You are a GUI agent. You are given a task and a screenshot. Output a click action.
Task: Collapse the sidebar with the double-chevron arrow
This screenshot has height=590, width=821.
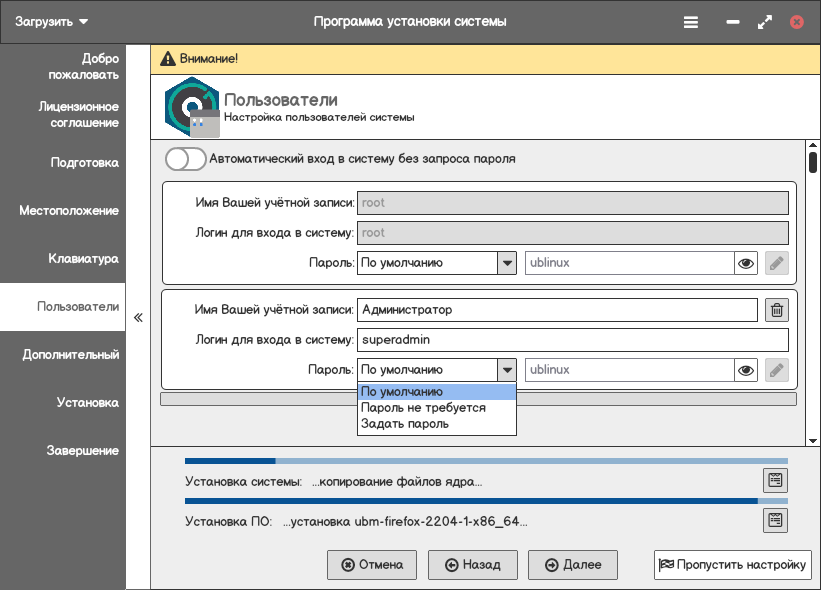tap(138, 318)
